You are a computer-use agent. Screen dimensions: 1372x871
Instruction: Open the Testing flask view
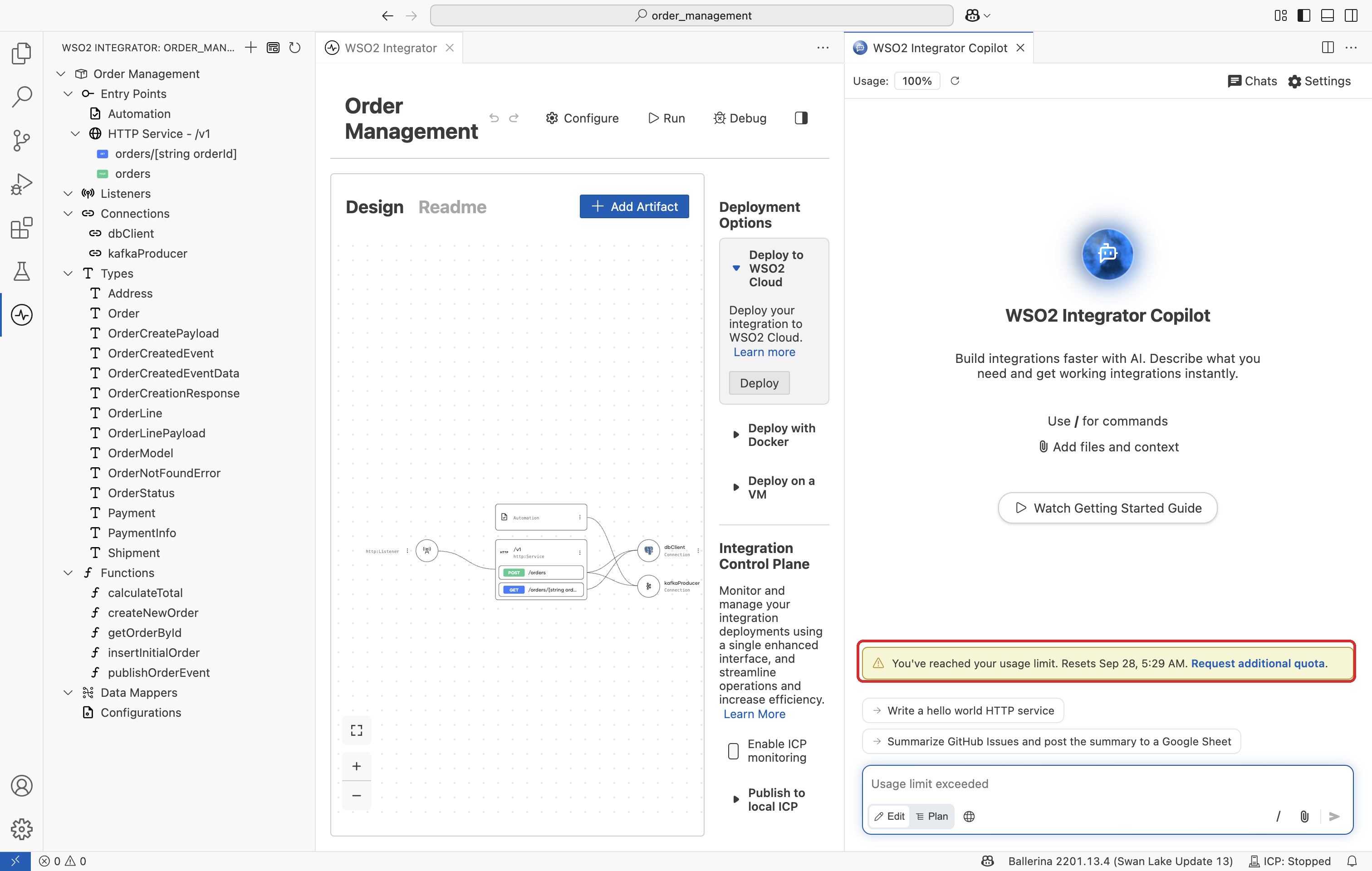(21, 271)
